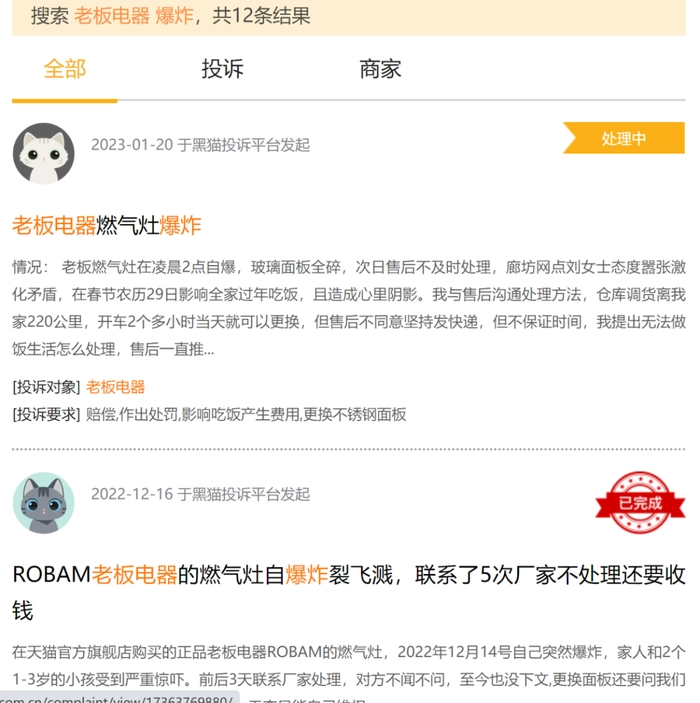This screenshot has width=700, height=703.
Task: Click the gray cat avatar of second complaint
Action: click(x=43, y=503)
